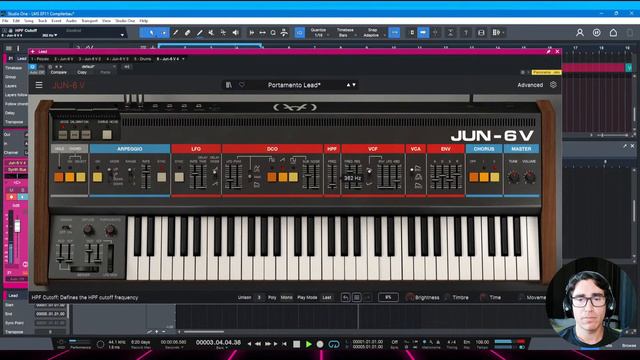
Task: Click the Copy preset button
Action: (82, 72)
